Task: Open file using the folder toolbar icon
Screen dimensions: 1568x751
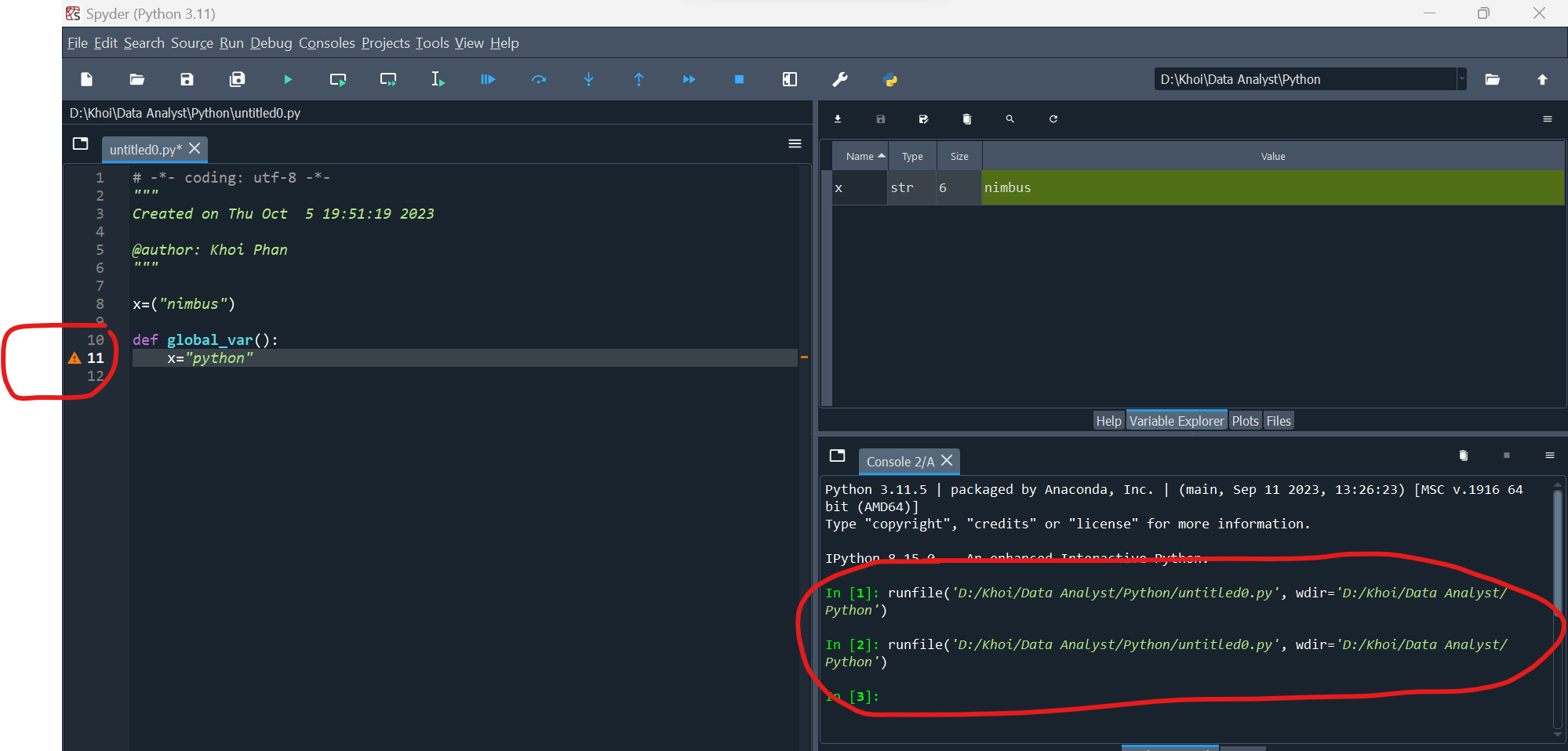Action: 137,79
